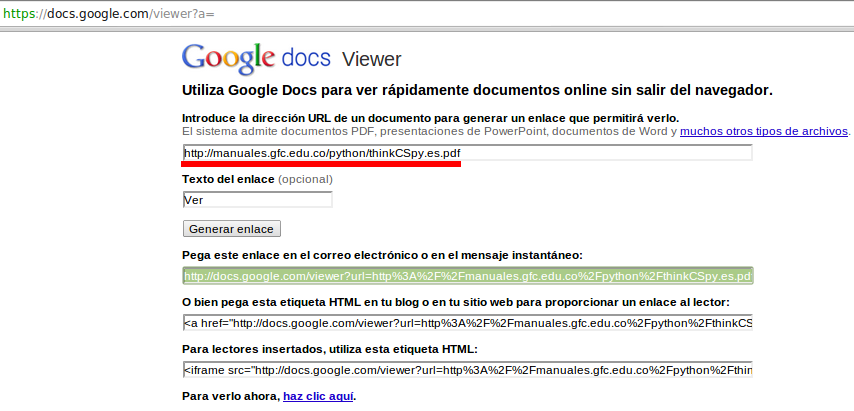Click the 'Texto del enlace' field containing Ver

(x=258, y=200)
